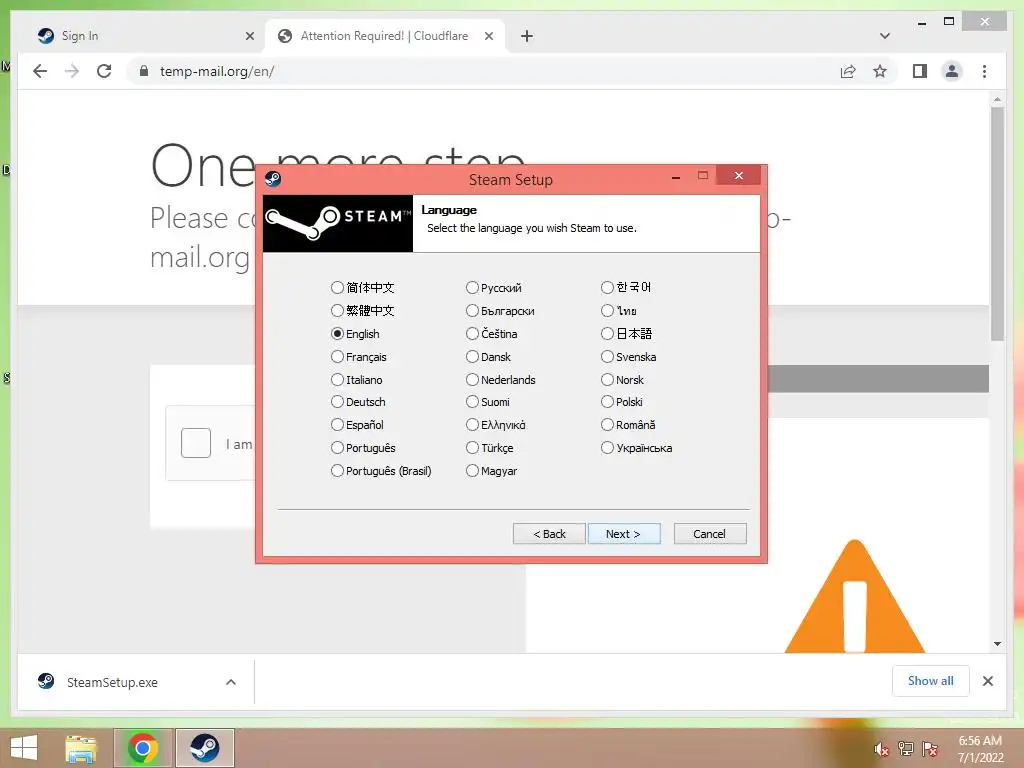The width and height of the screenshot is (1024, 768).
Task: Select the Čeština radio button
Action: (472, 334)
